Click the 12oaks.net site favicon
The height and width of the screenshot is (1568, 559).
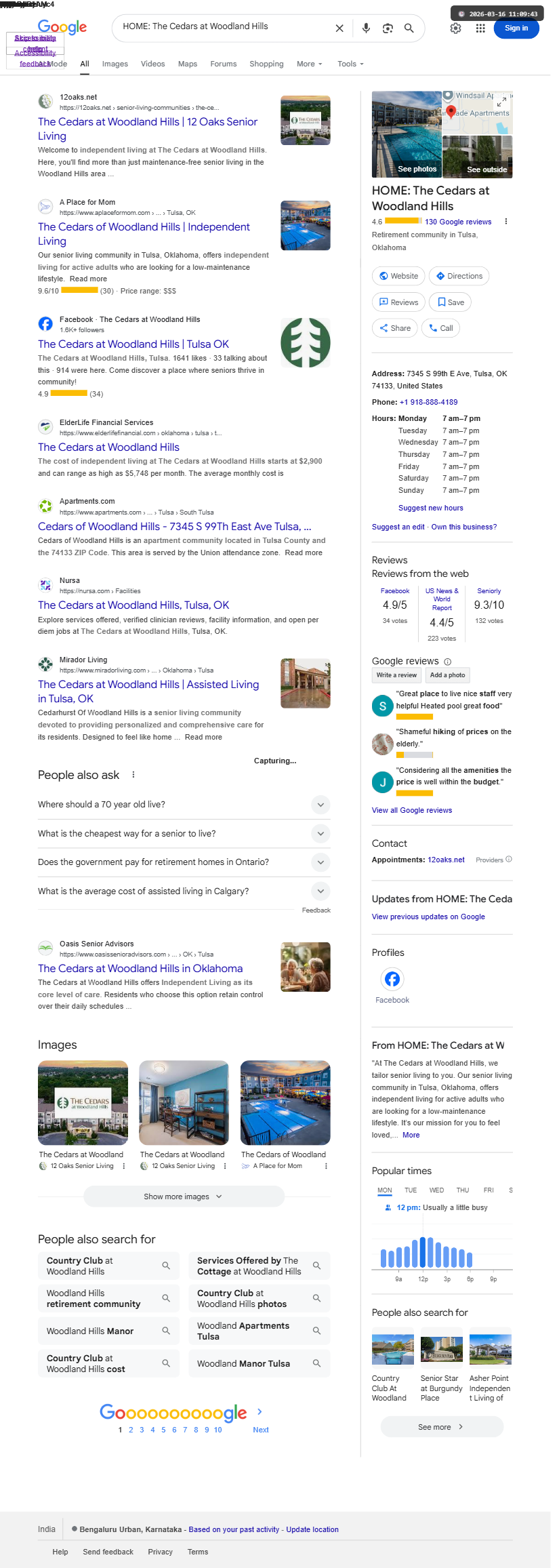(45, 102)
